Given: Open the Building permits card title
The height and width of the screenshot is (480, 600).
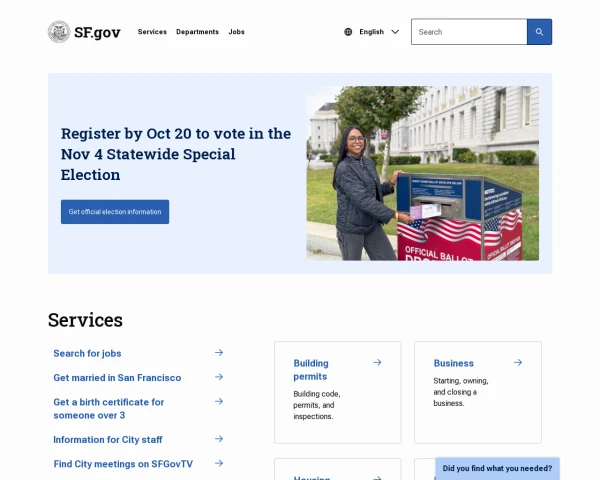Looking at the screenshot, I should click(x=311, y=370).
